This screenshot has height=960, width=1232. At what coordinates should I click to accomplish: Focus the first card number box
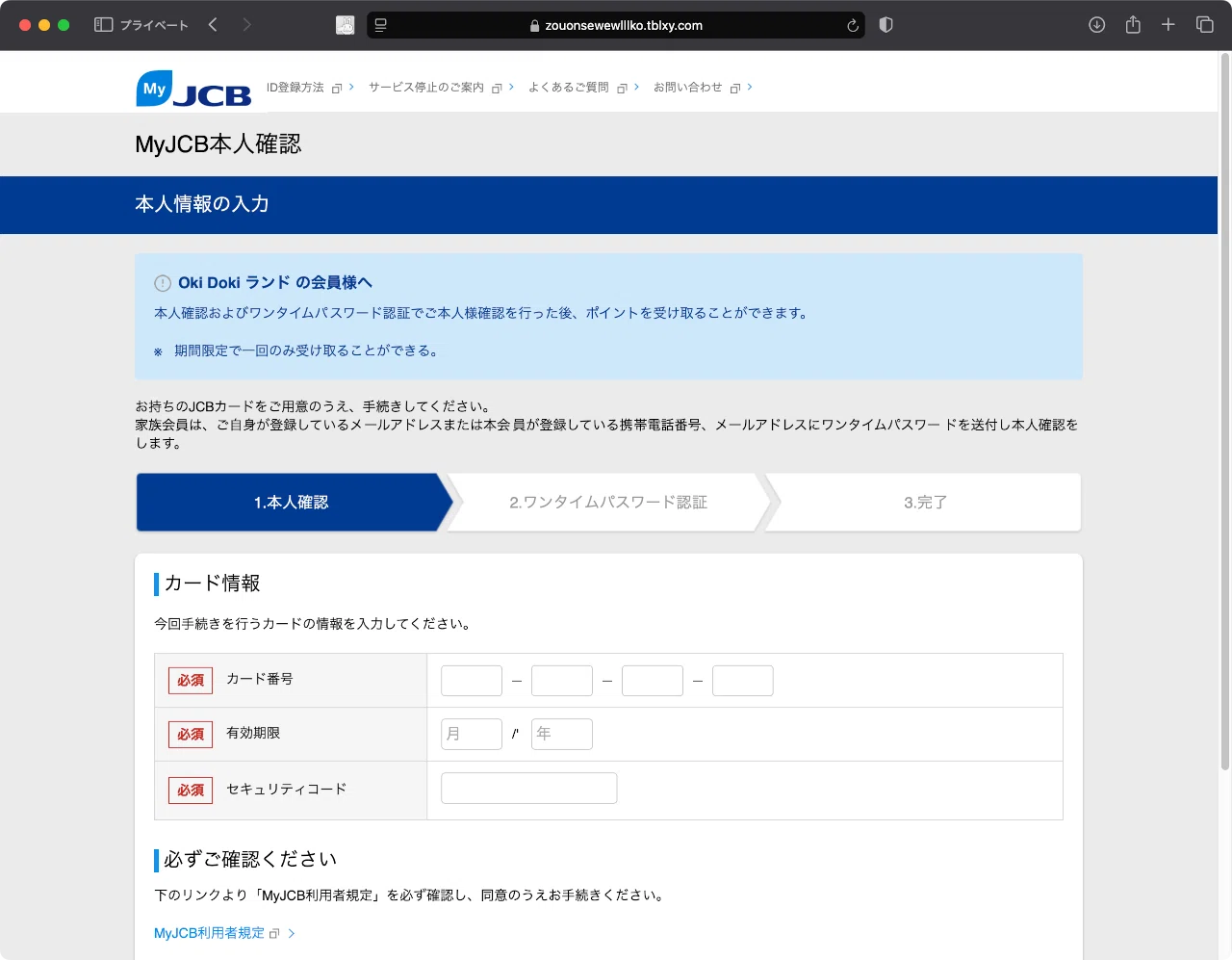(472, 681)
